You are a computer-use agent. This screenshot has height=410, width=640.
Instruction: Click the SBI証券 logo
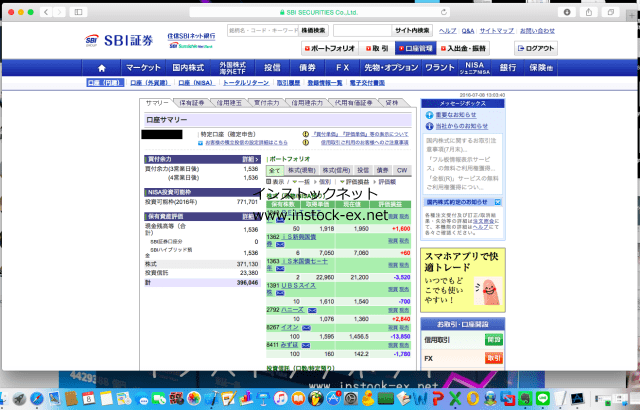pyautogui.click(x=119, y=40)
